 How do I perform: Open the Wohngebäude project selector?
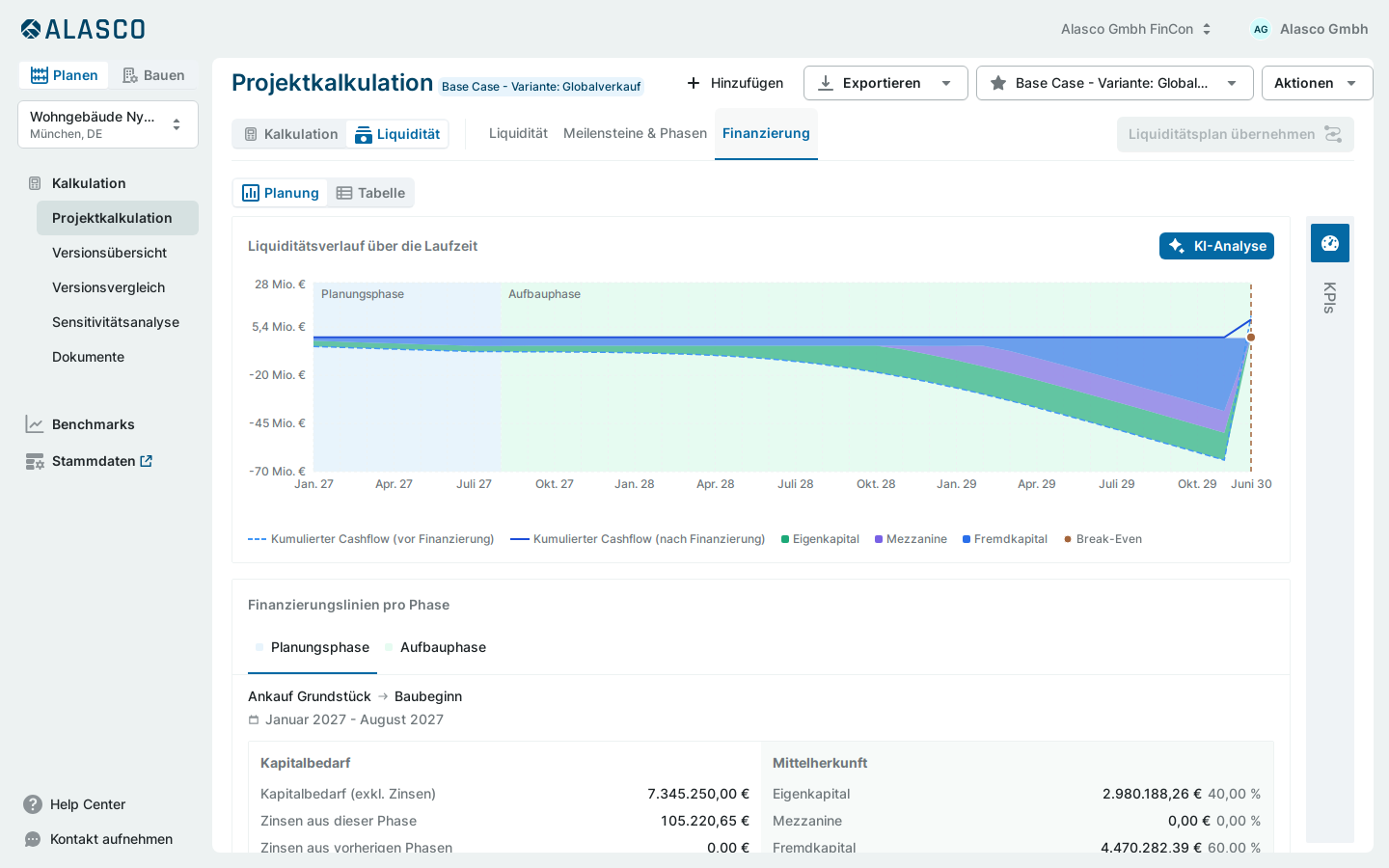tap(108, 124)
